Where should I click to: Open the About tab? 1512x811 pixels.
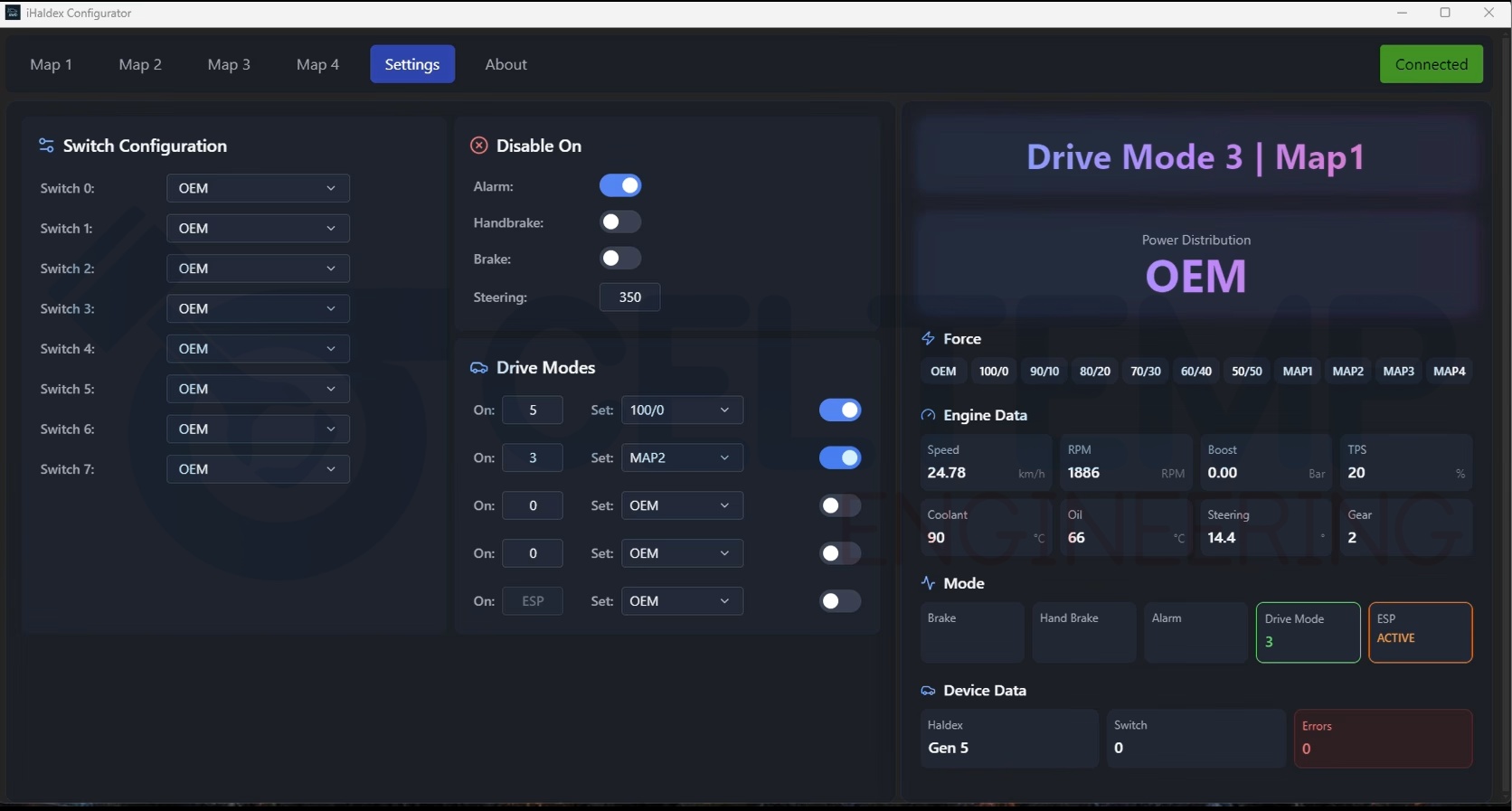[506, 64]
